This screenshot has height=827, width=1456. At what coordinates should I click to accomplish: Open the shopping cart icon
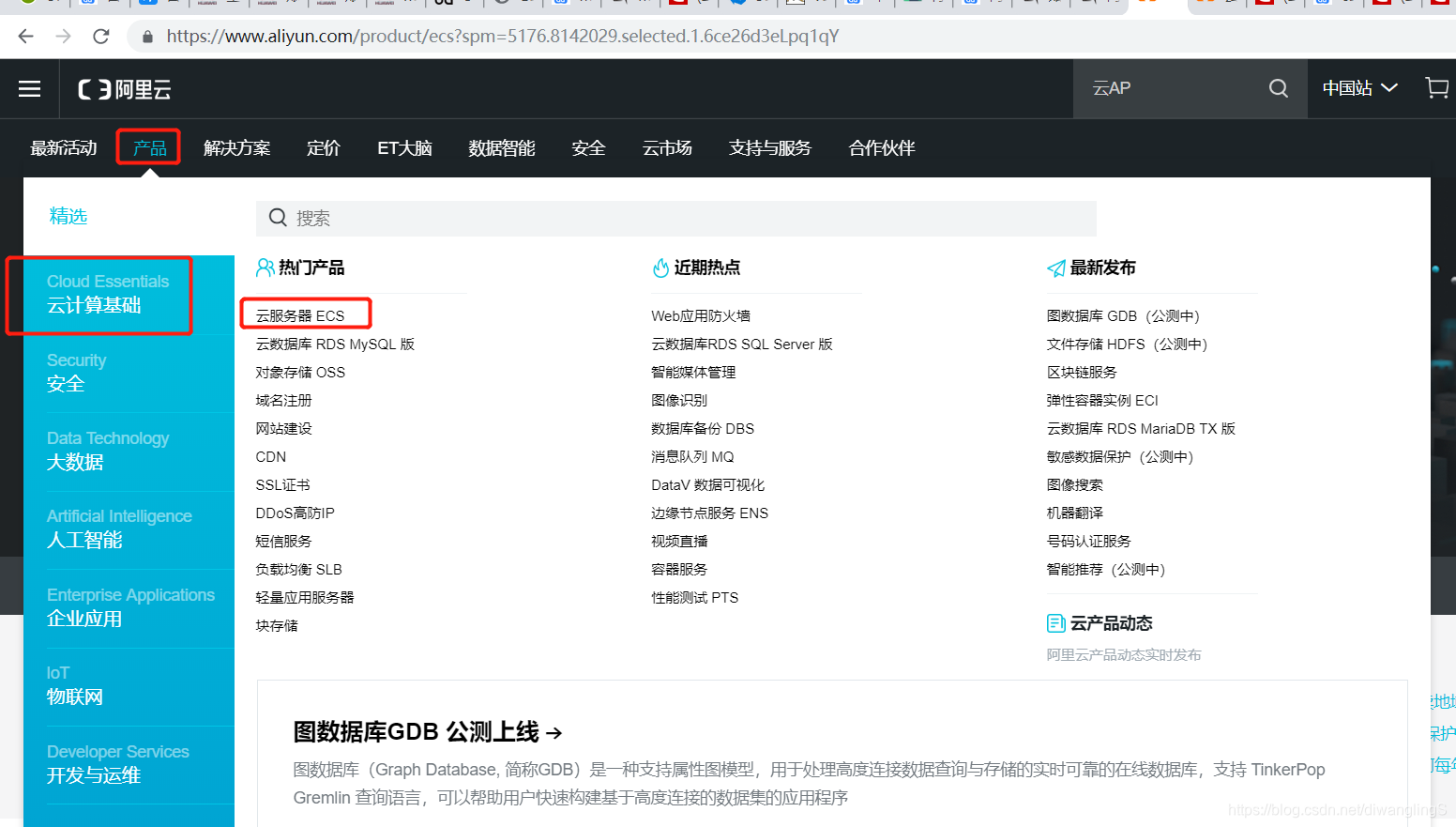1436,87
